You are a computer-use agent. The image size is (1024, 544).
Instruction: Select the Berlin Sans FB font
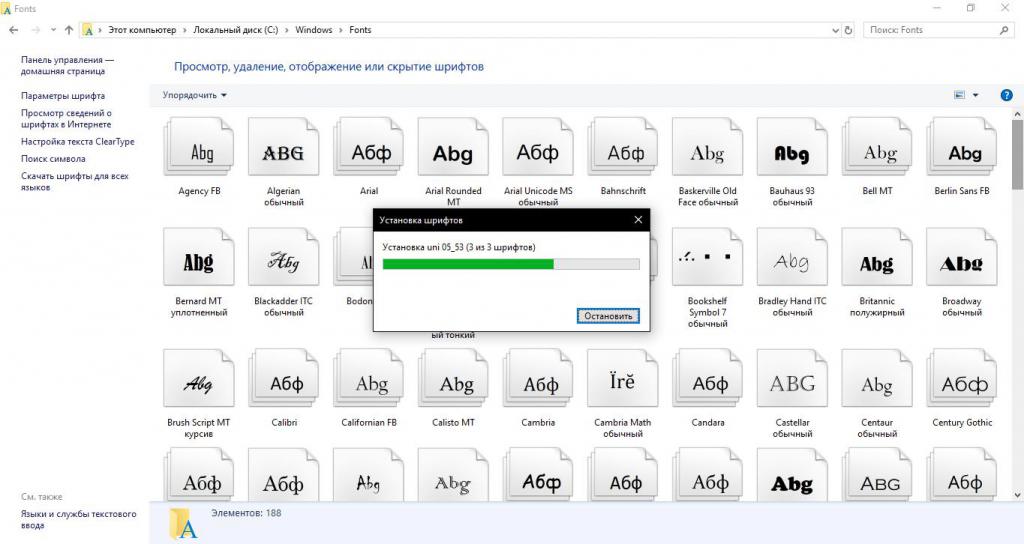962,147
